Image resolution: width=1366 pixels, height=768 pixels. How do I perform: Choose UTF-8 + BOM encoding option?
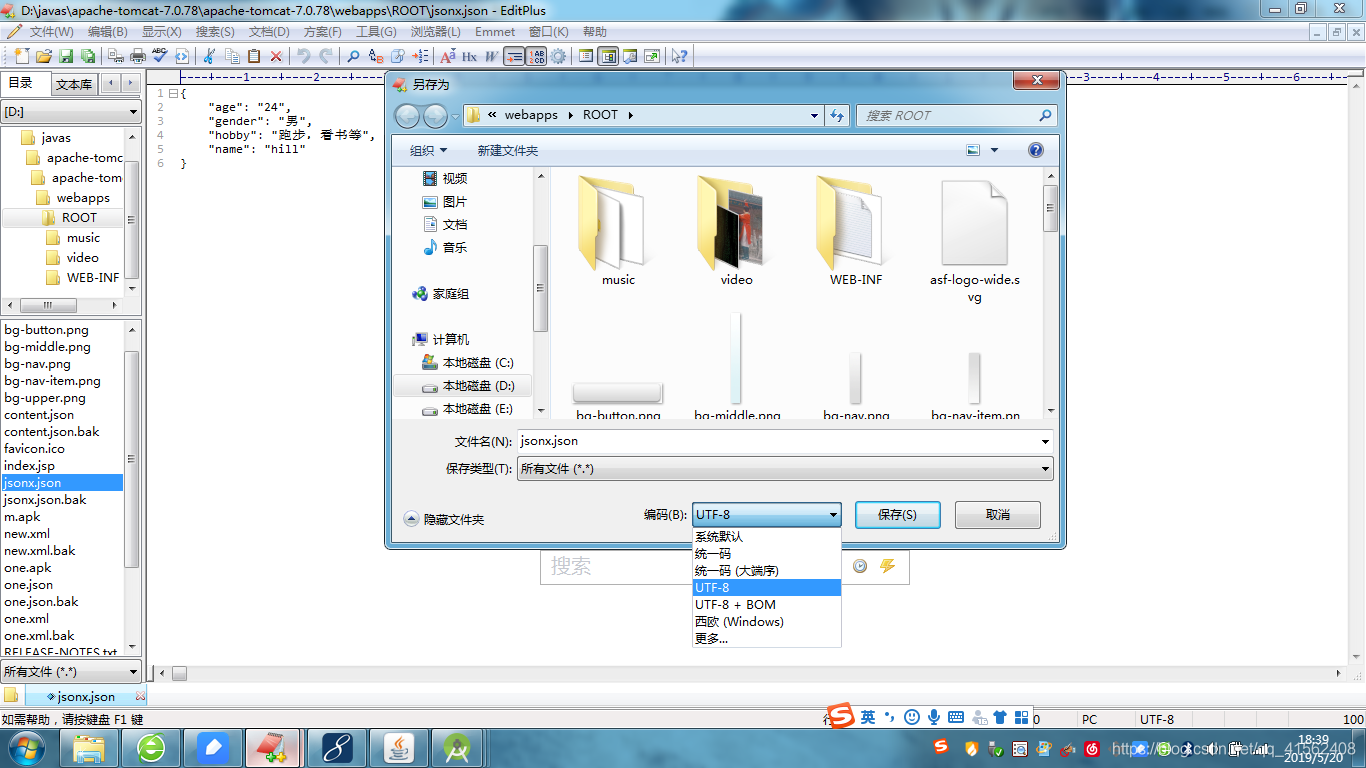(767, 604)
